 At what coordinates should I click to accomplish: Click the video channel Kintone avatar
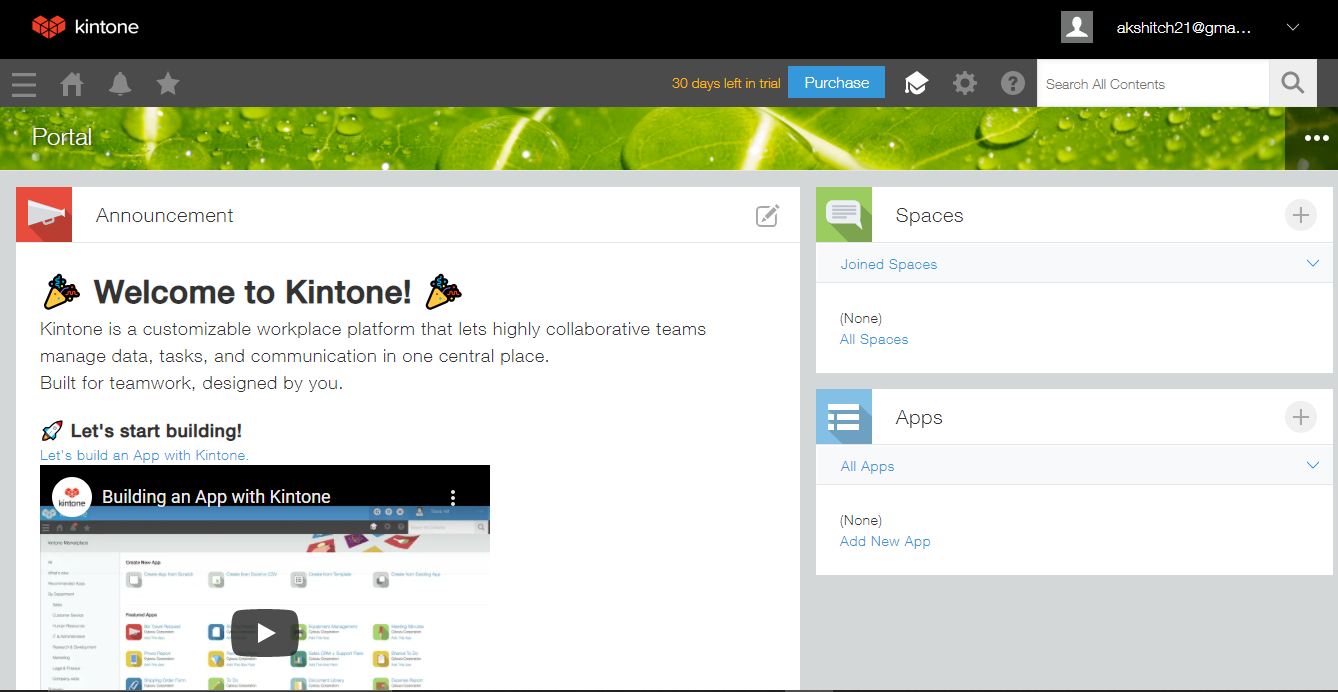click(72, 497)
